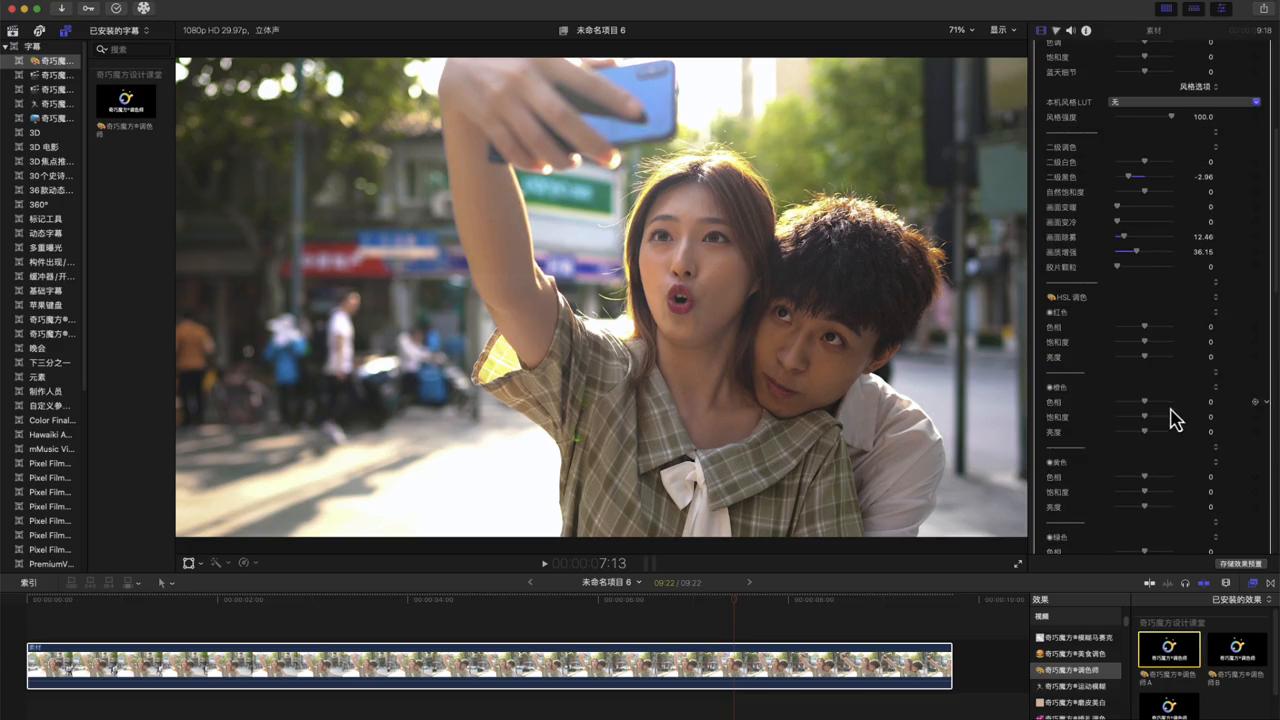Toggle the inspector panel visibility
Screen dimensions: 1280x720
click(1221, 9)
